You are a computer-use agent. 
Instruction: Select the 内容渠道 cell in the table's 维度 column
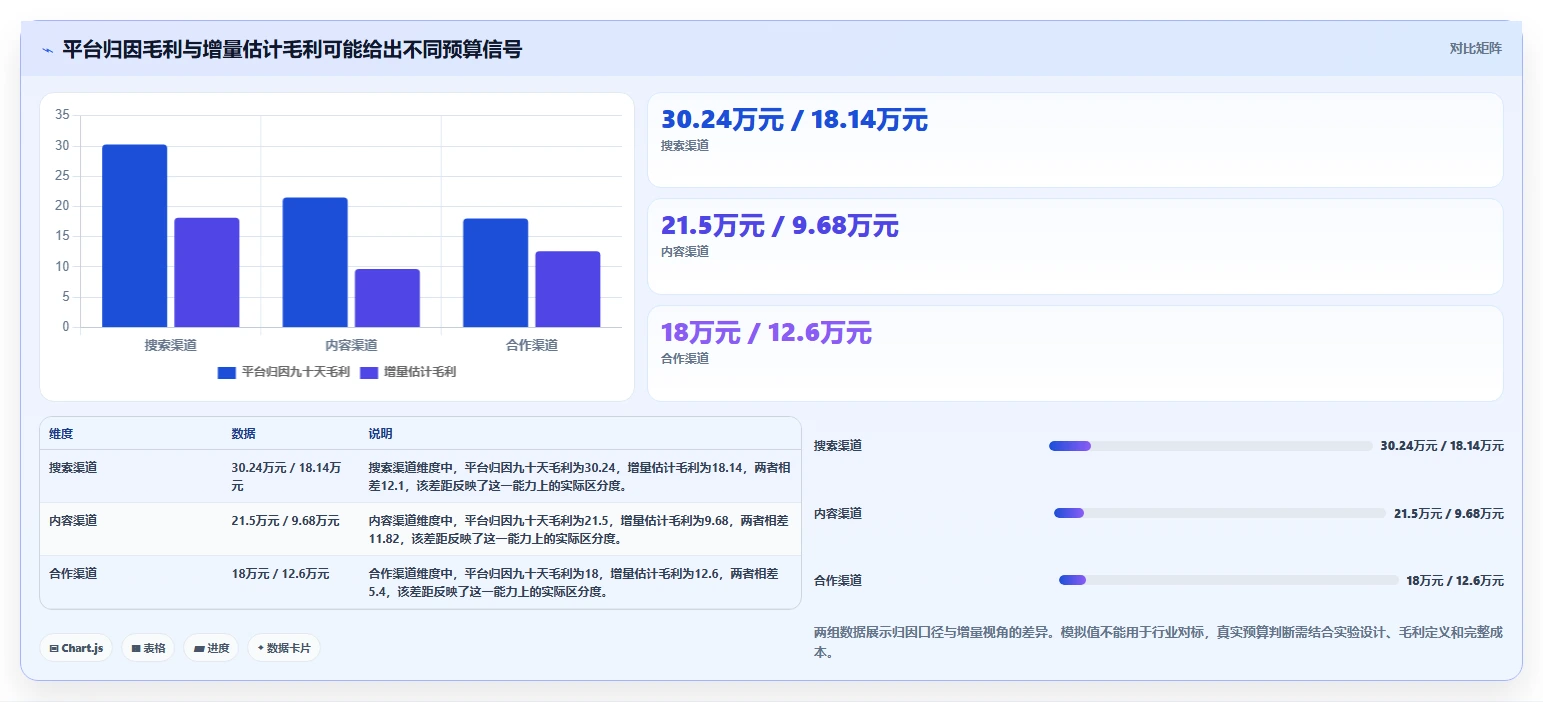[x=73, y=520]
